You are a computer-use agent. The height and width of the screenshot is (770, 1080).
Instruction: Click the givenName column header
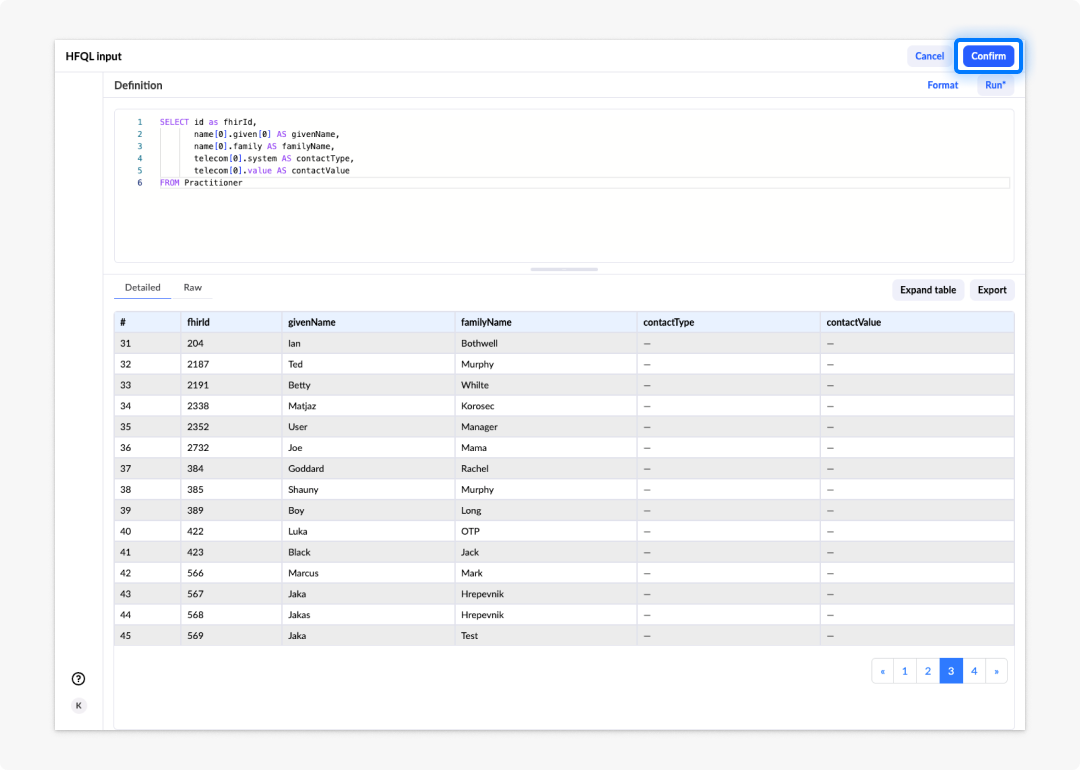(x=368, y=322)
